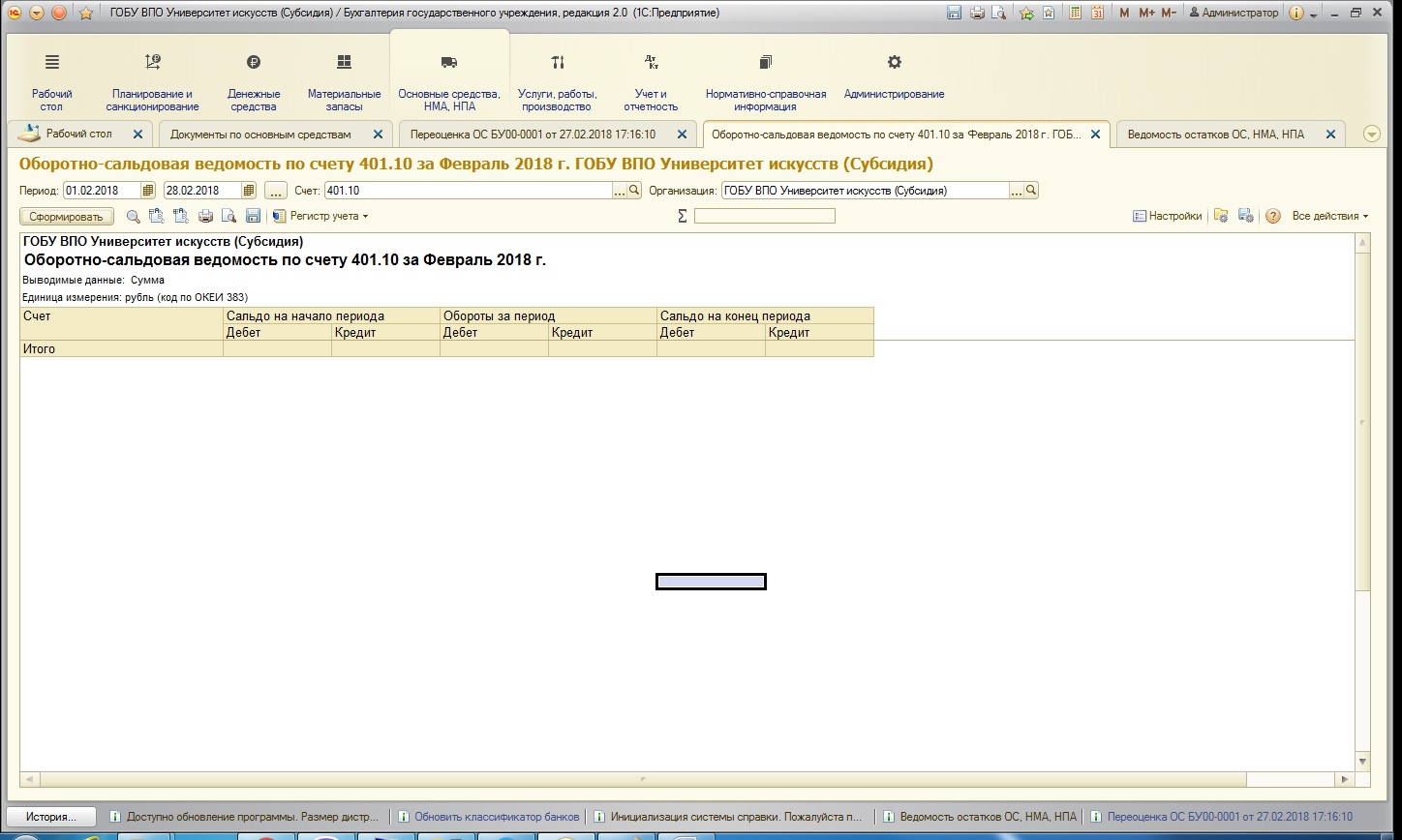Open the tab list dropdown at right of tabs
The height and width of the screenshot is (840, 1402).
point(1371,135)
